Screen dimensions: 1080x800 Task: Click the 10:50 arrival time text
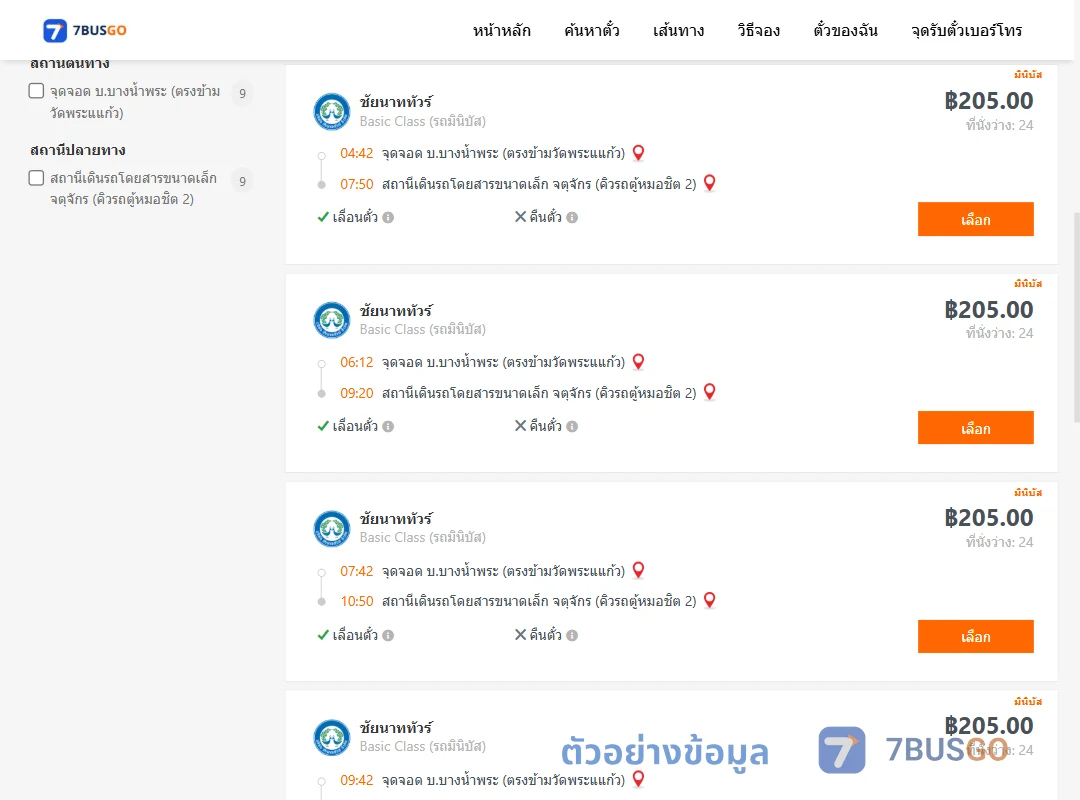point(357,601)
